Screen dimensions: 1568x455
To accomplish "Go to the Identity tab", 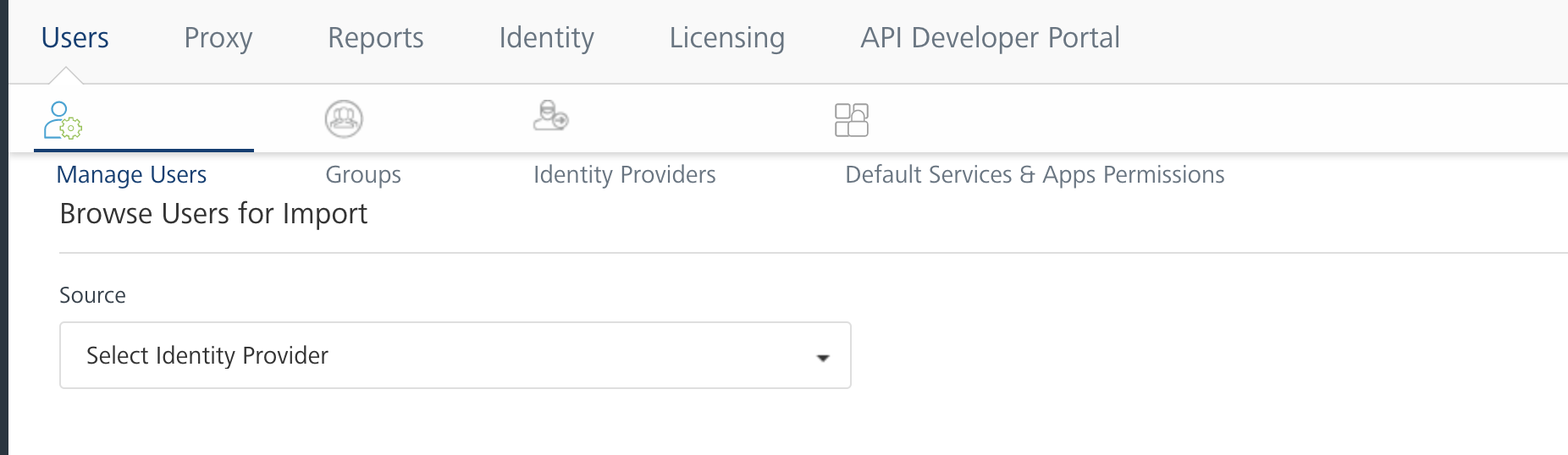I will 547,38.
